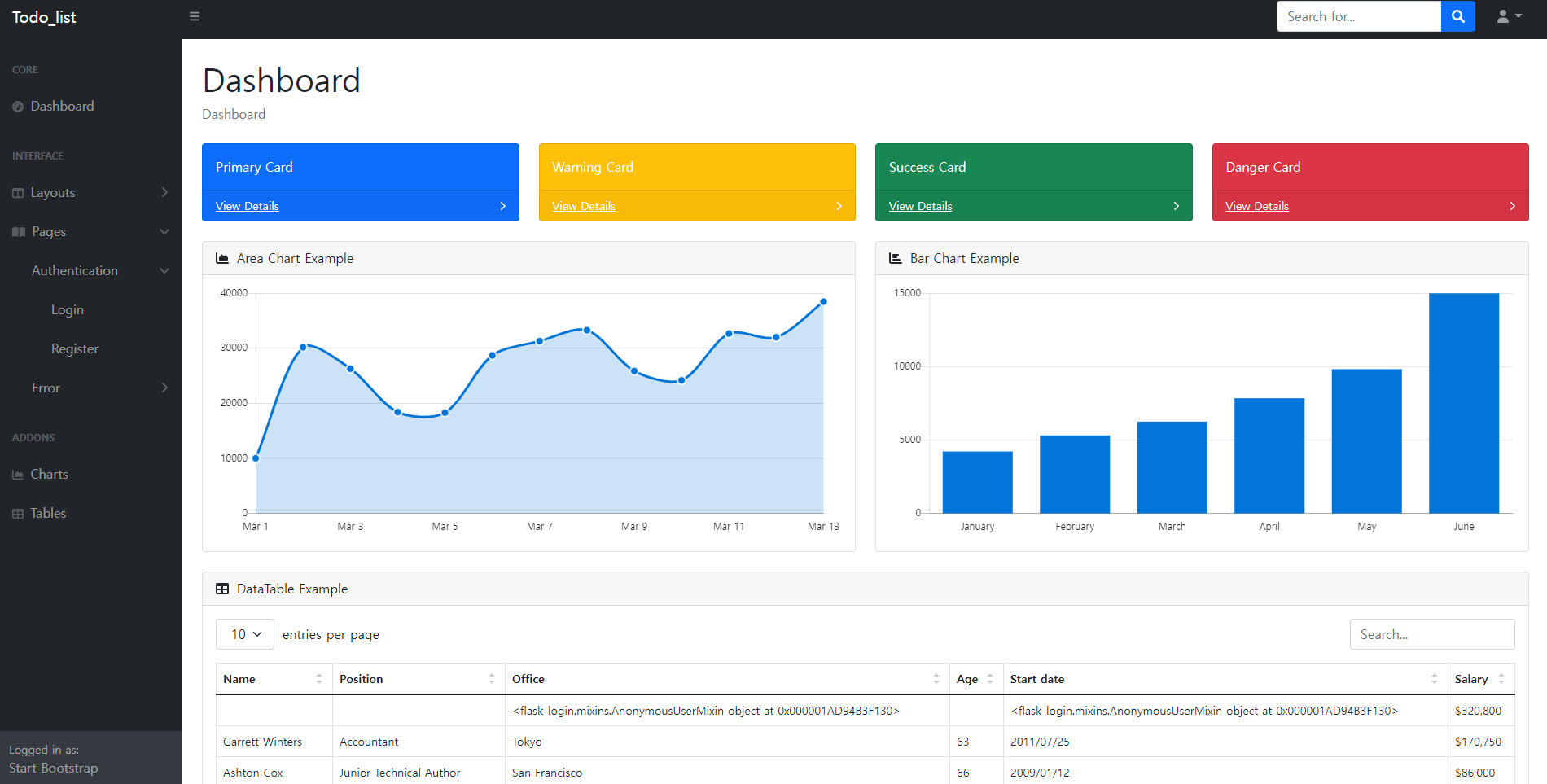The image size is (1547, 784).
Task: Click the Charts area icon in sidebar
Action: (18, 475)
